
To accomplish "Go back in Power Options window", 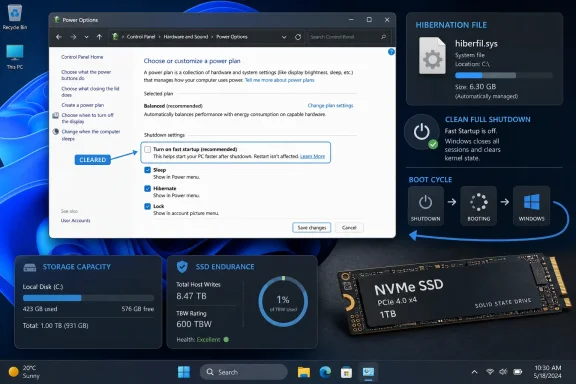I will point(59,37).
